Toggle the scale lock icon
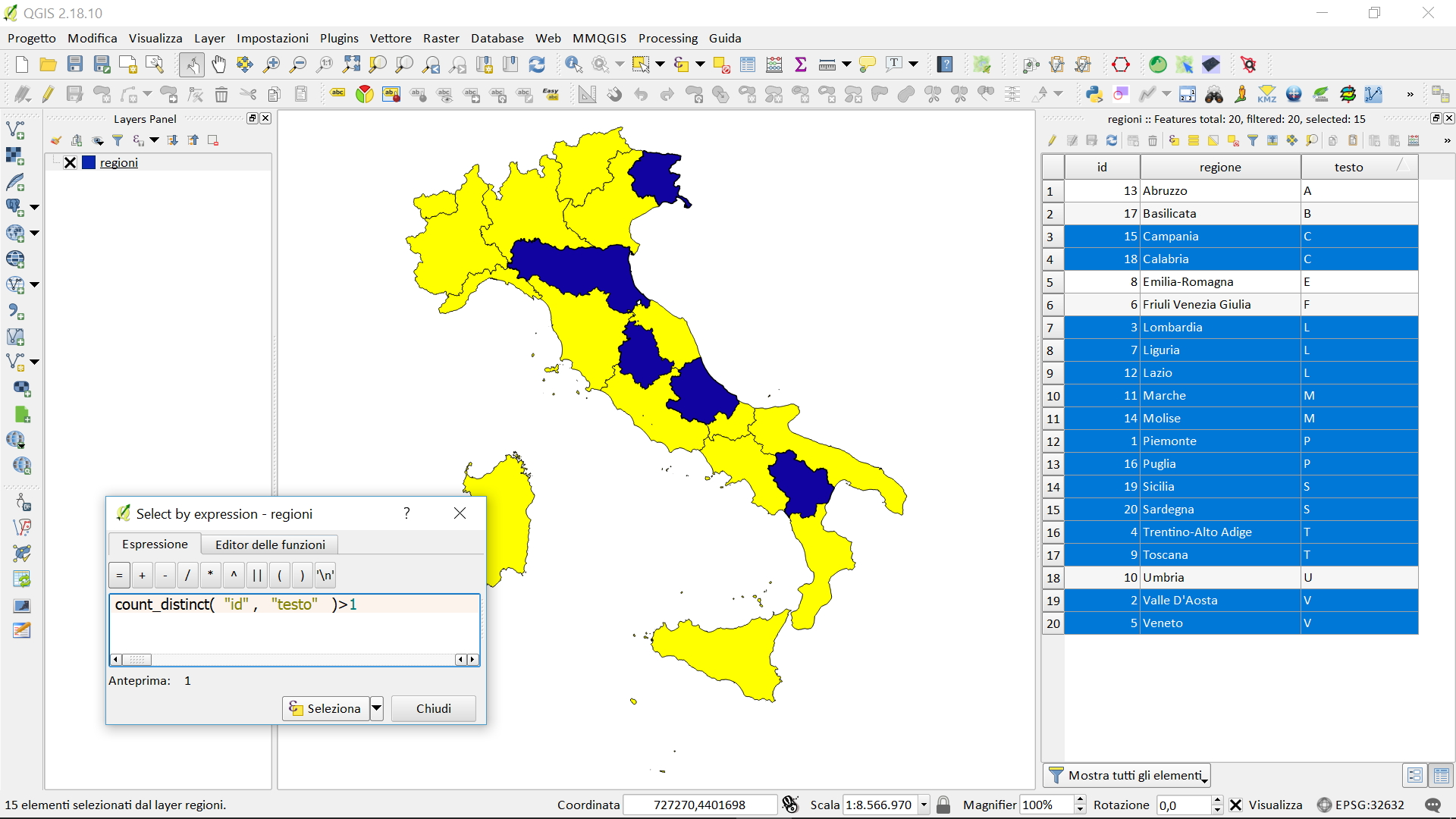The image size is (1456, 819). click(943, 805)
